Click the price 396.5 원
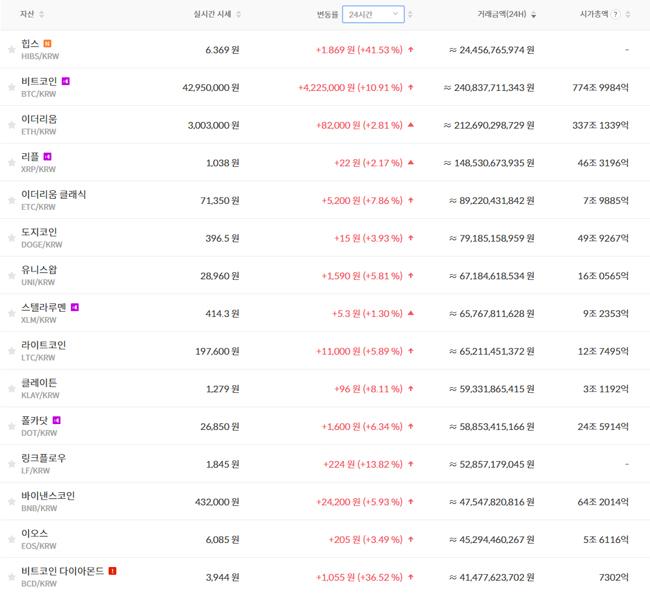This screenshot has height=593, width=650. coord(222,238)
